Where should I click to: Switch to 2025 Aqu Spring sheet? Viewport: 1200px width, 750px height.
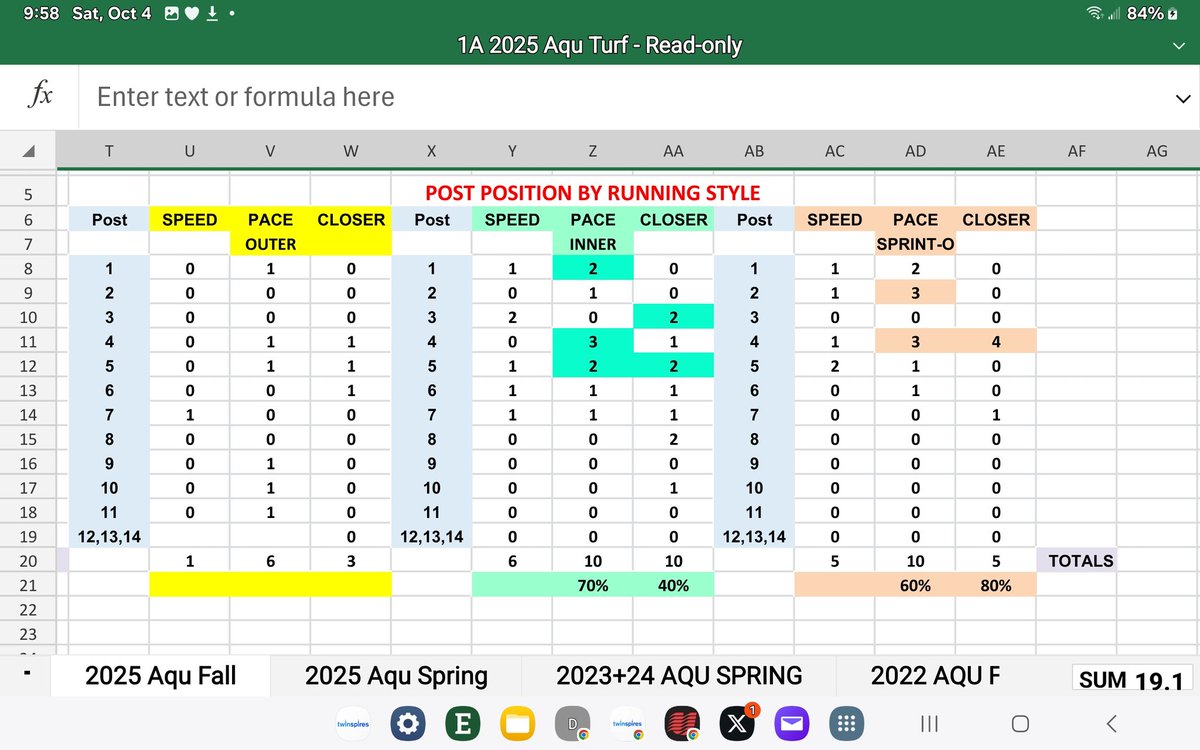pyautogui.click(x=396, y=675)
